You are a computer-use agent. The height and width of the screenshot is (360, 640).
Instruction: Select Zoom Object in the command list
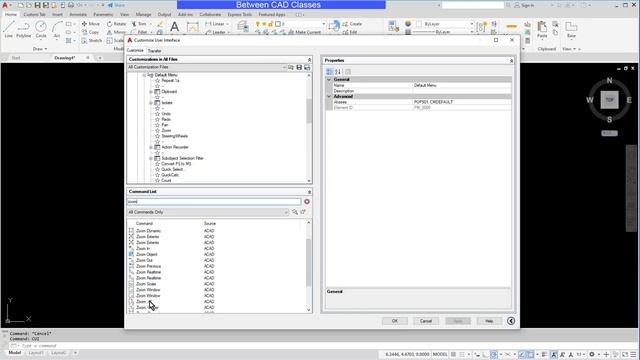click(147, 254)
